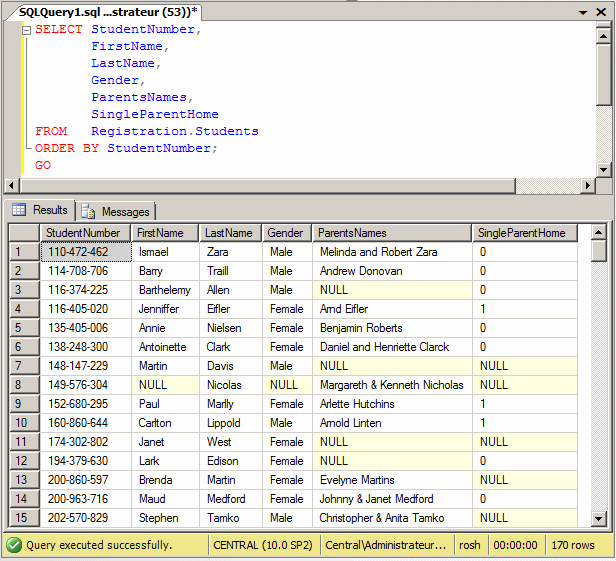This screenshot has width=616, height=561.
Task: Results grid scrollbar down arrow
Action: (598, 519)
